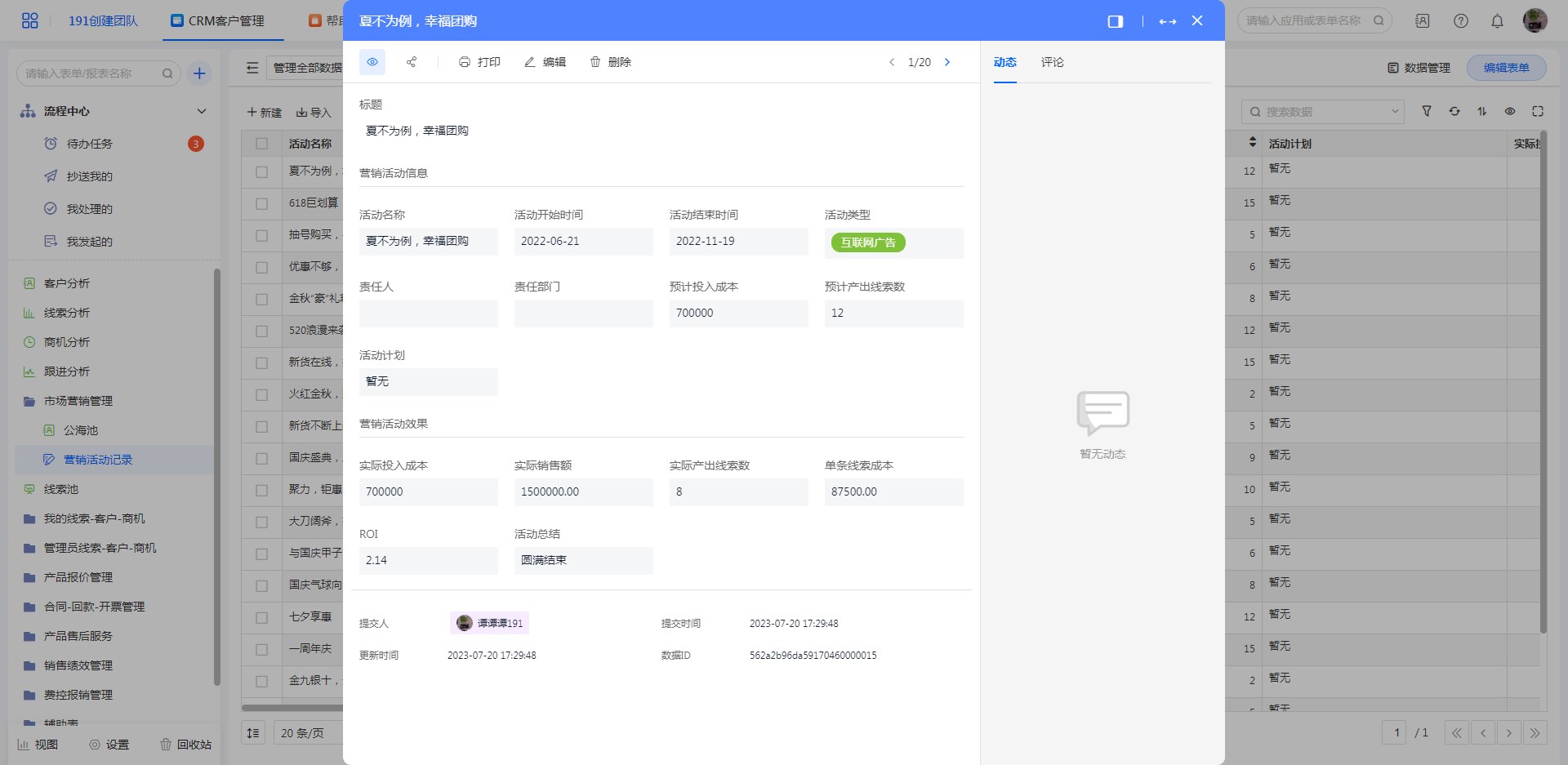Open the filter icon in data table
This screenshot has height=765, width=1568.
(x=1427, y=111)
